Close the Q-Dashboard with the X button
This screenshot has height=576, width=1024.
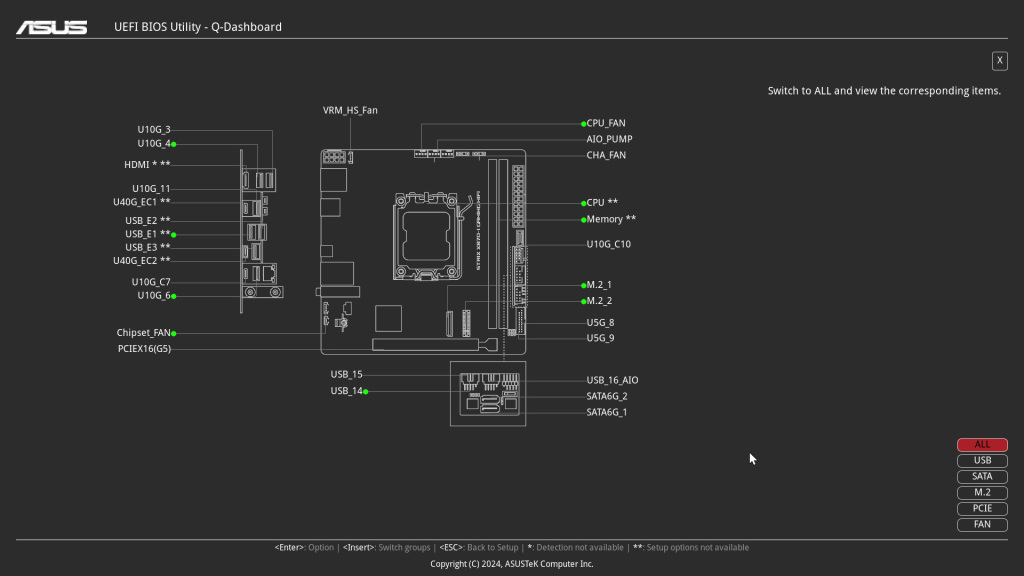(999, 61)
